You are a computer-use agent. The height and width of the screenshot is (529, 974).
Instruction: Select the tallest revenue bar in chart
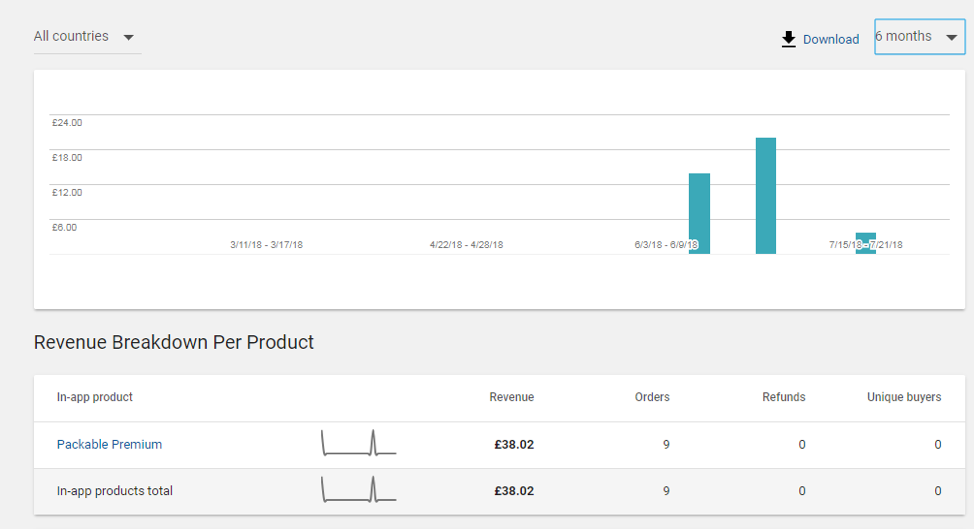tap(766, 196)
